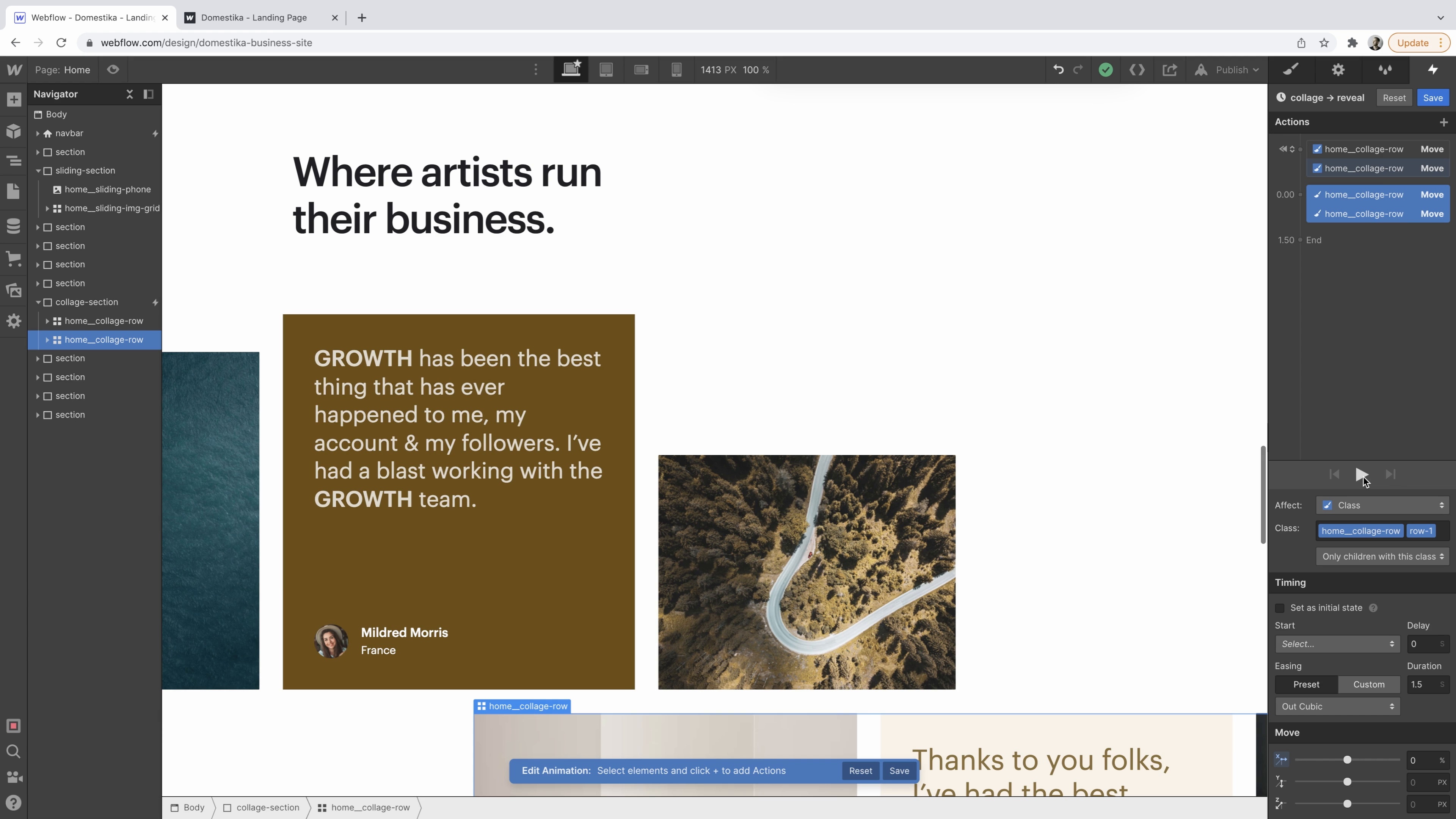This screenshot has height=819, width=1456.
Task: Open the Webflow logo menu
Action: pyautogui.click(x=14, y=69)
